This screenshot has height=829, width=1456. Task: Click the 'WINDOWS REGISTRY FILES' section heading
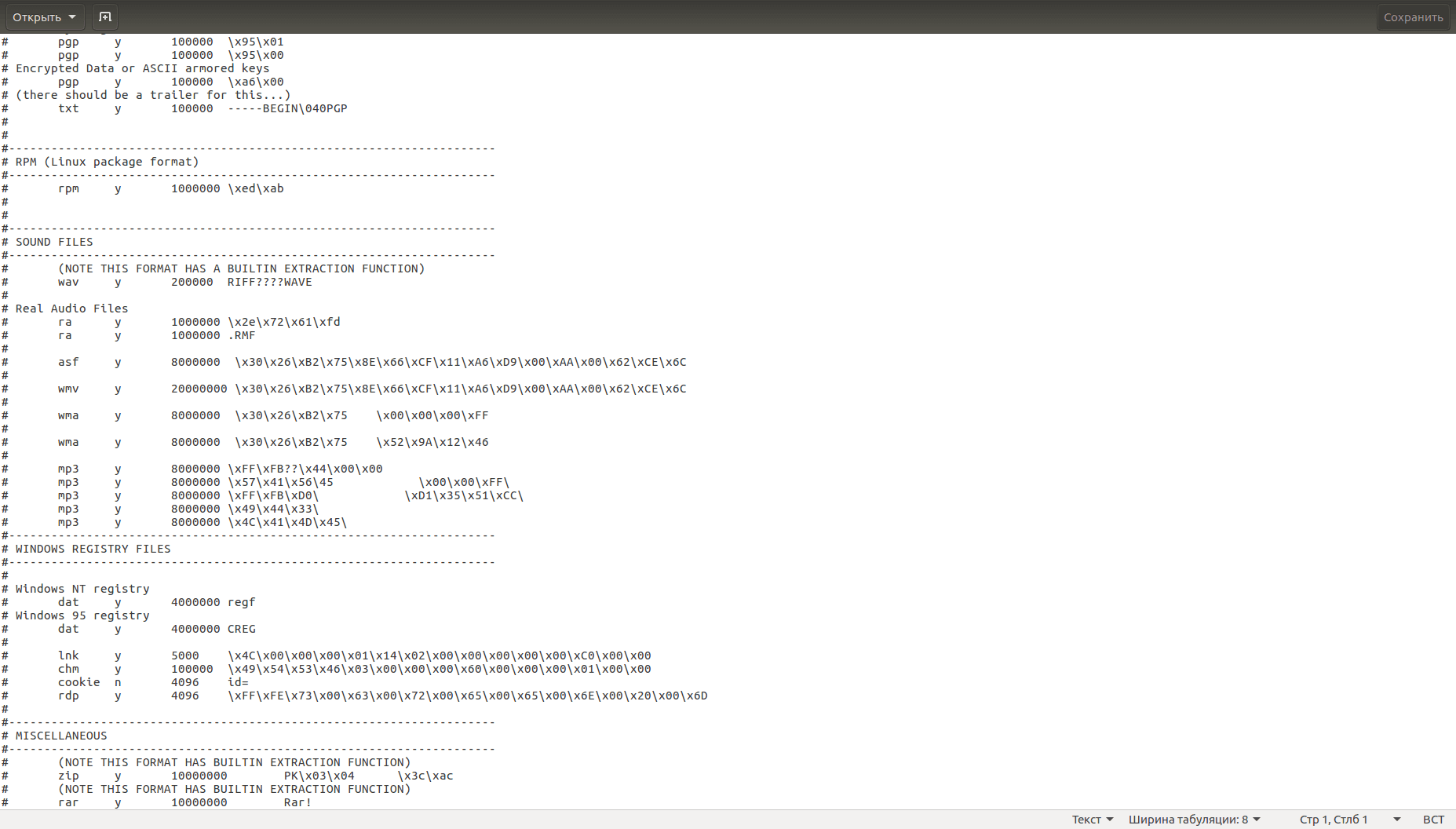93,549
